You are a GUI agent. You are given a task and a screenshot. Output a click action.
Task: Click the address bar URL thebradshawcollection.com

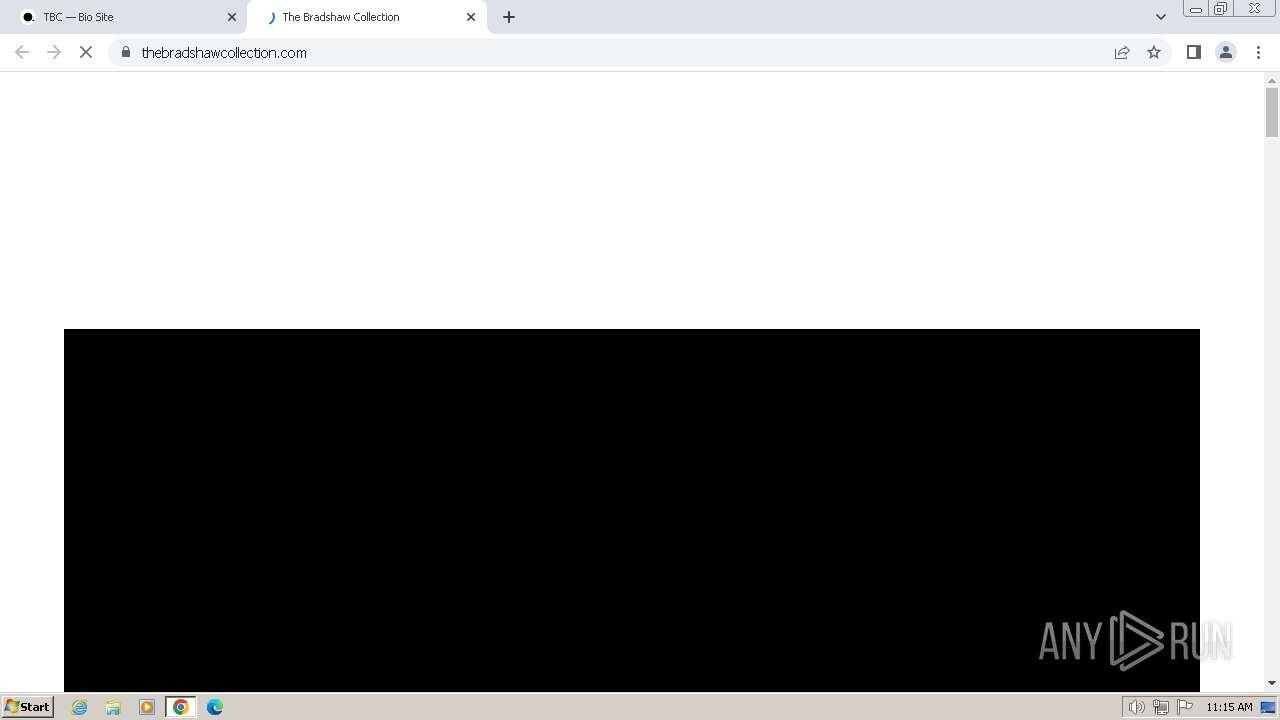click(x=224, y=53)
